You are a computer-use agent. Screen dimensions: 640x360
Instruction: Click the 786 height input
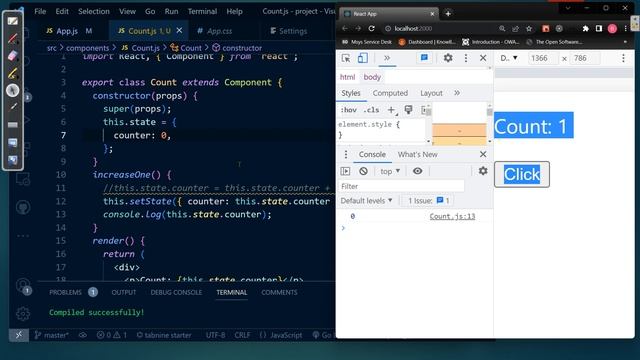coord(585,58)
